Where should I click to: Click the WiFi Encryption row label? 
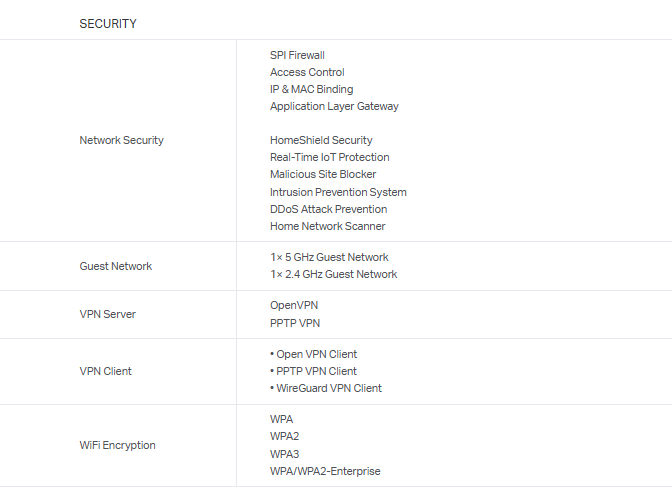117,445
